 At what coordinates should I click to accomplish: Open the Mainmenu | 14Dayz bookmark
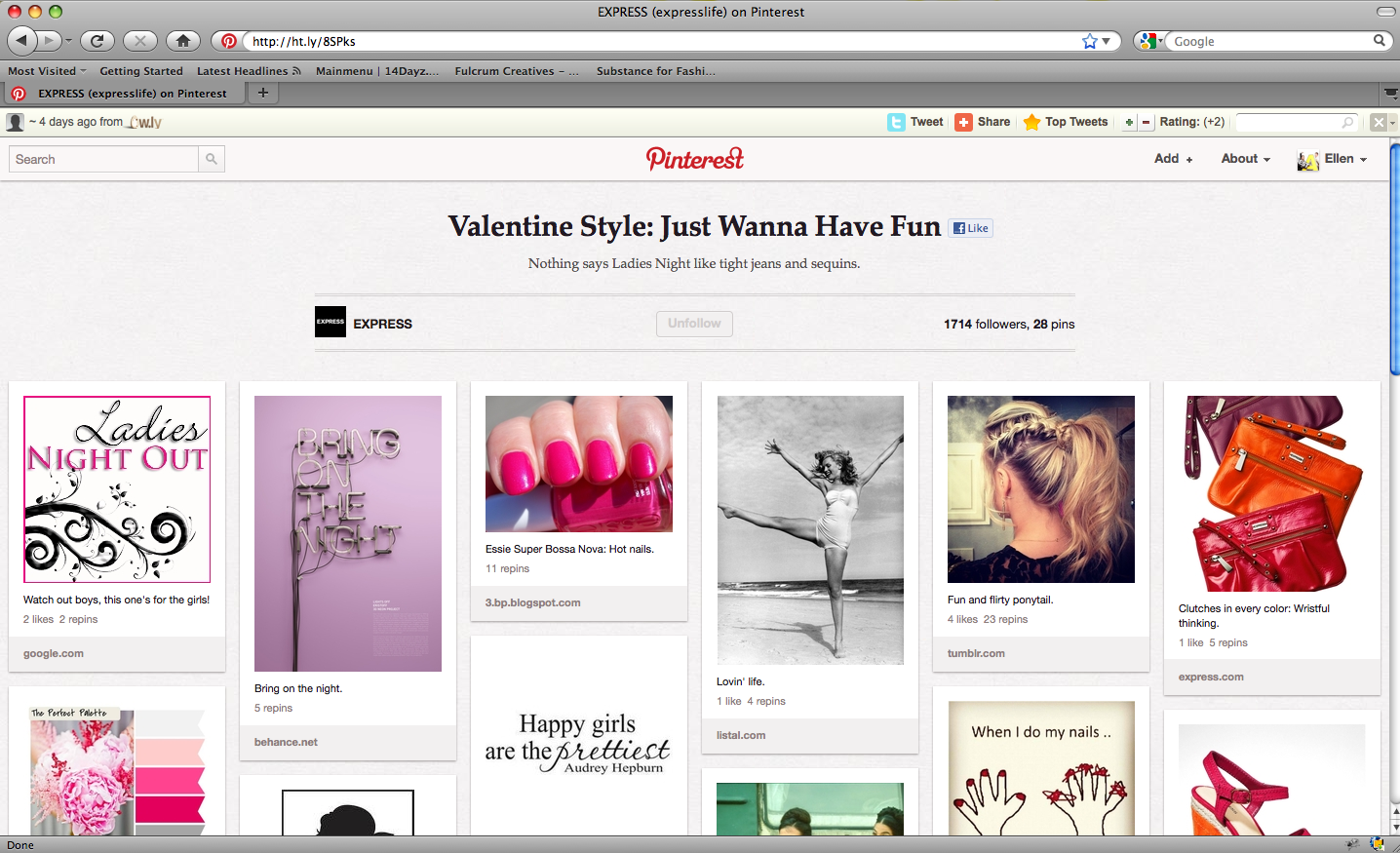coord(377,71)
